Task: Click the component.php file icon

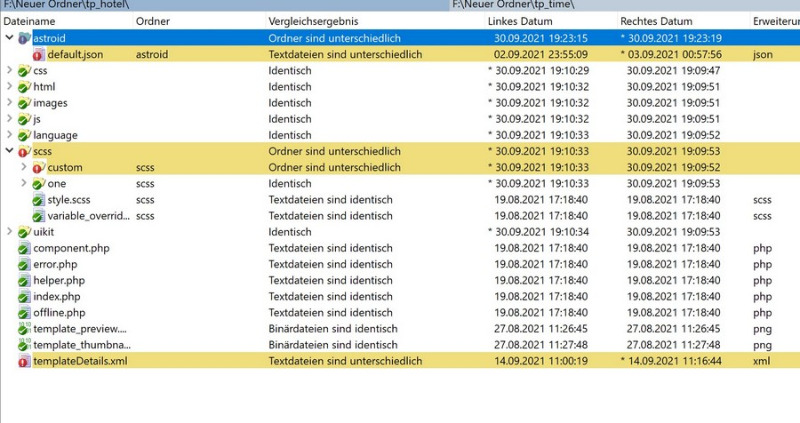Action: point(24,248)
